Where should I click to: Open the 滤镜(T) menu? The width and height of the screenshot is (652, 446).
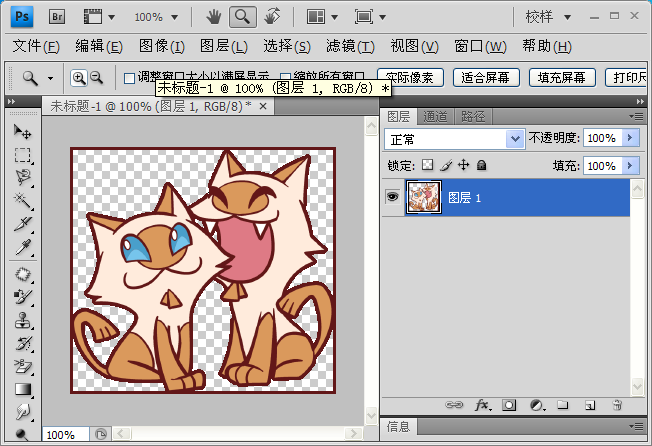[x=350, y=46]
